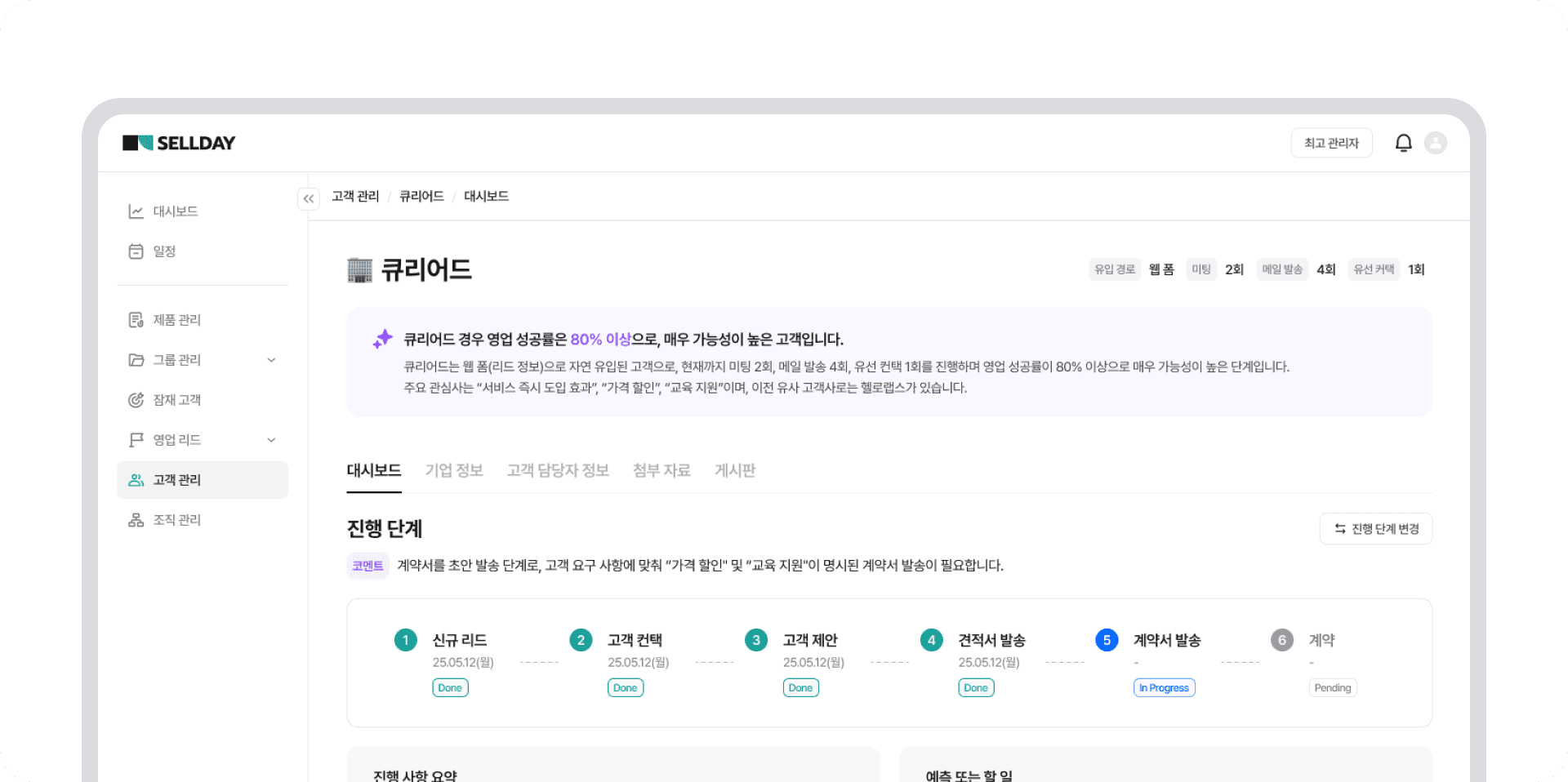The width and height of the screenshot is (1568, 782).
Task: Collapse the sidebar with the double-chevron button
Action: (x=309, y=198)
